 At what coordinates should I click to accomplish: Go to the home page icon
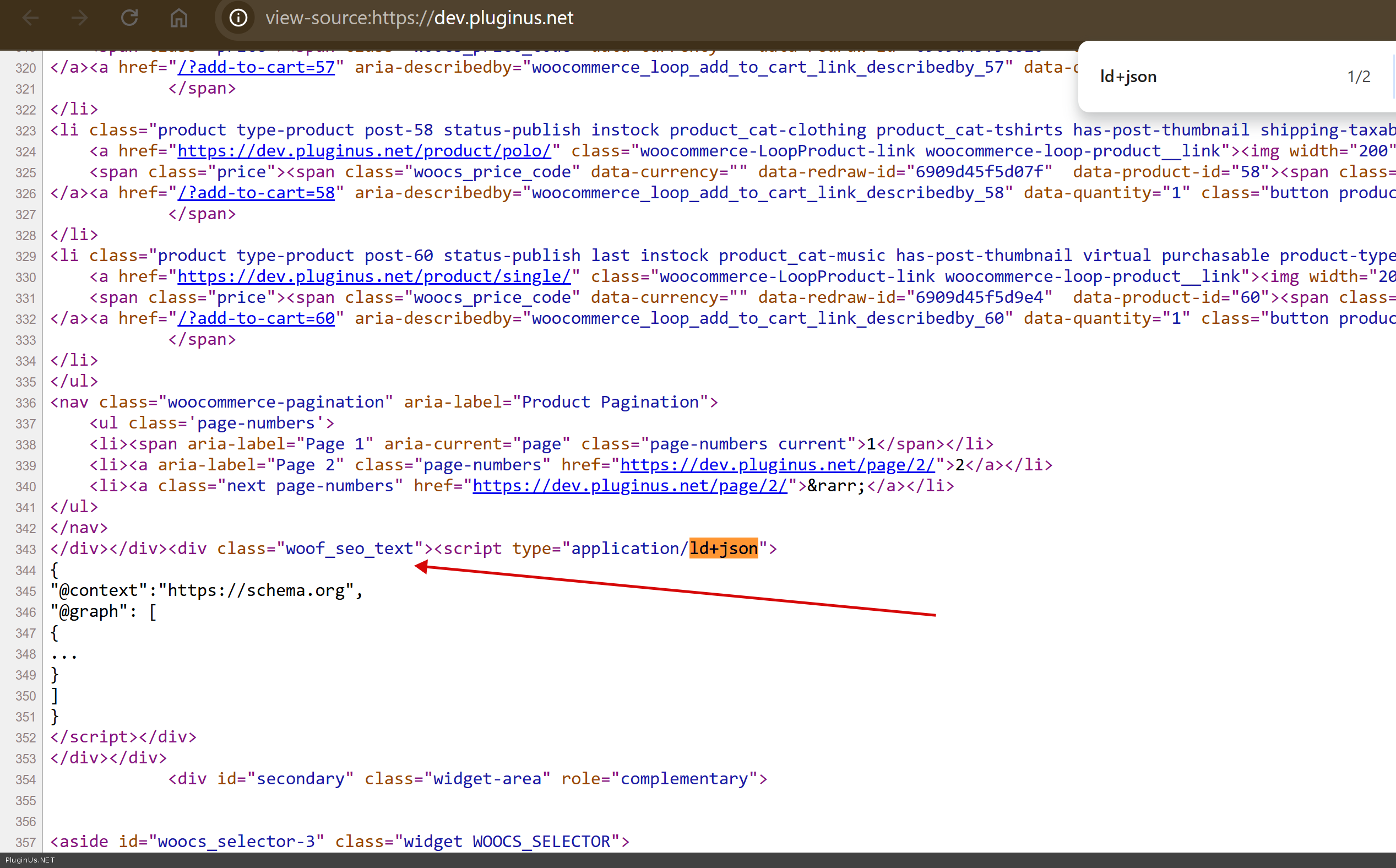point(178,18)
